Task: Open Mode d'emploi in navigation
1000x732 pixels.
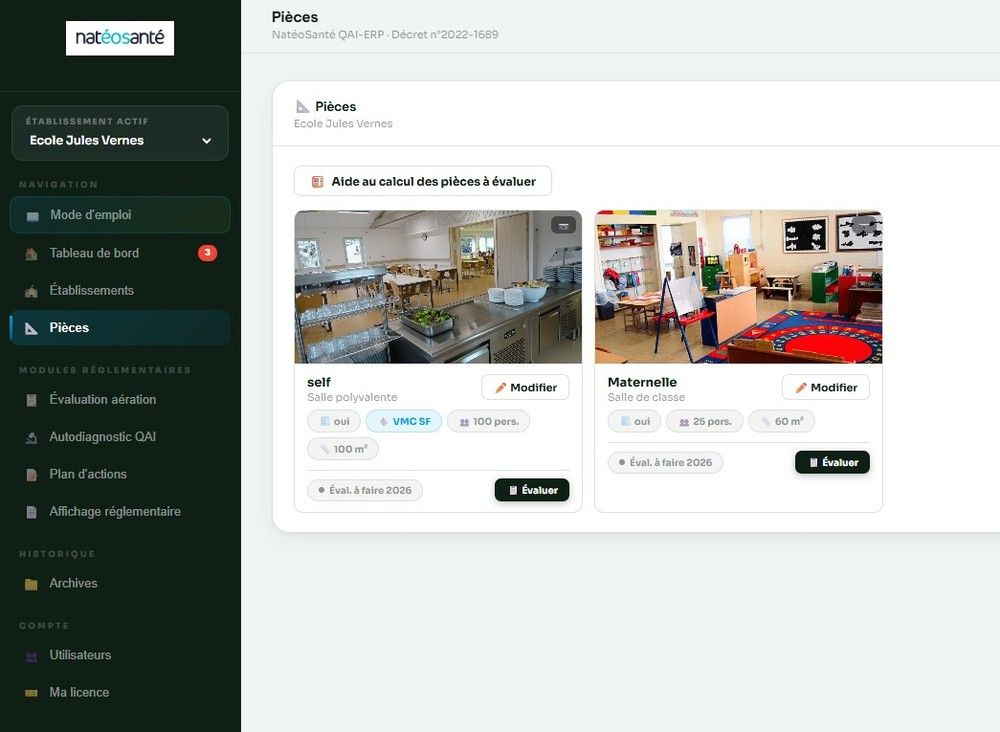Action: 120,215
